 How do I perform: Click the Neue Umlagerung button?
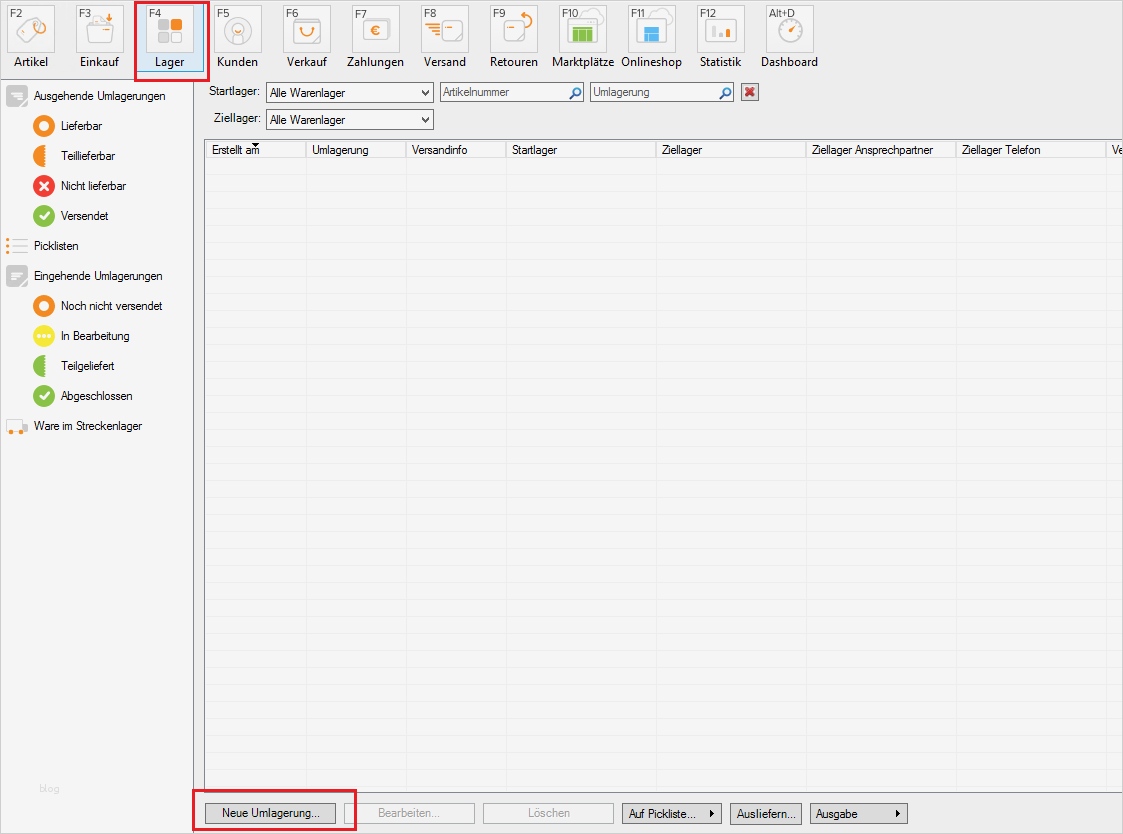pyautogui.click(x=270, y=813)
